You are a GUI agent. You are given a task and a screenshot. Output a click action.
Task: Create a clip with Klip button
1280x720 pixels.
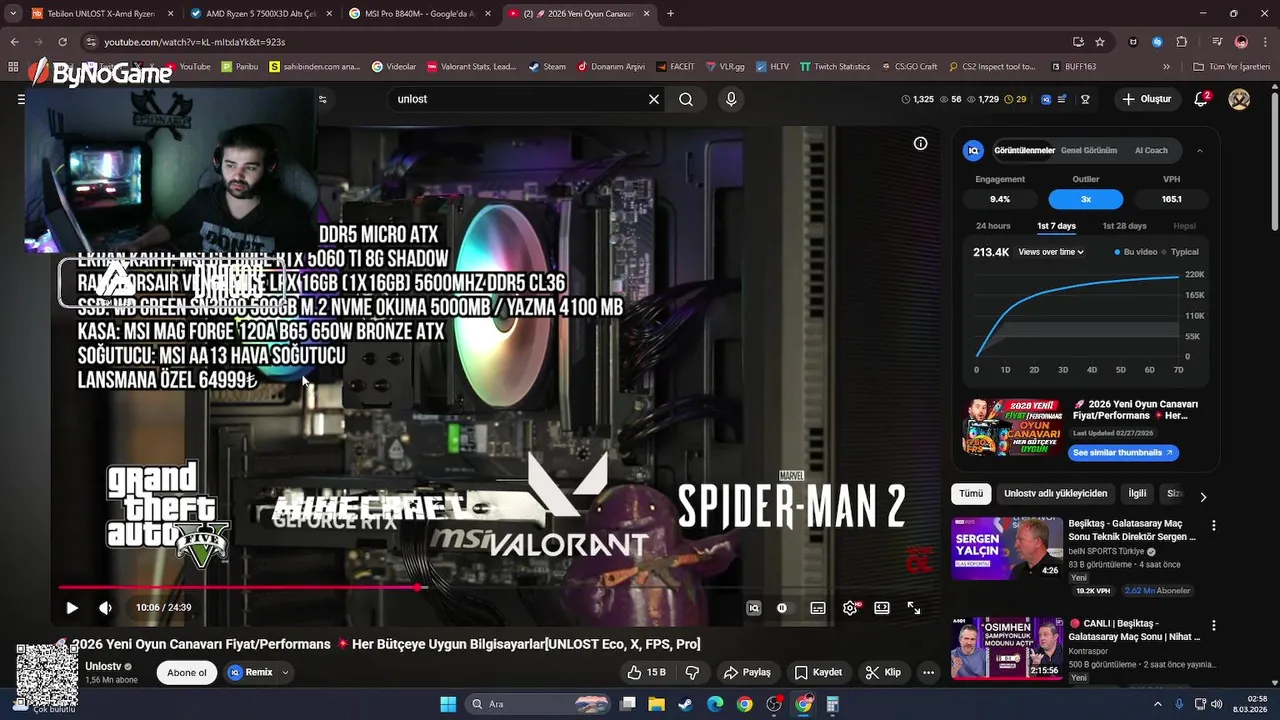pos(883,673)
